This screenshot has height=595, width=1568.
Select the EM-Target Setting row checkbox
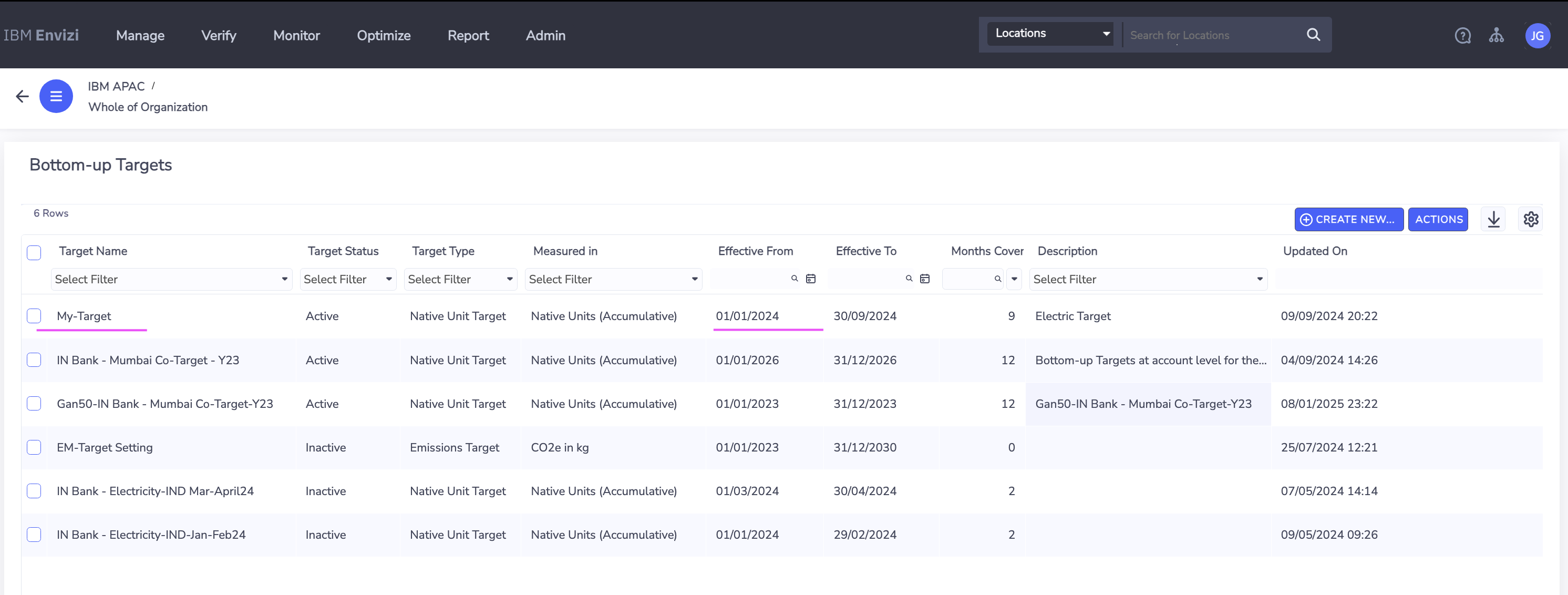pyautogui.click(x=34, y=448)
